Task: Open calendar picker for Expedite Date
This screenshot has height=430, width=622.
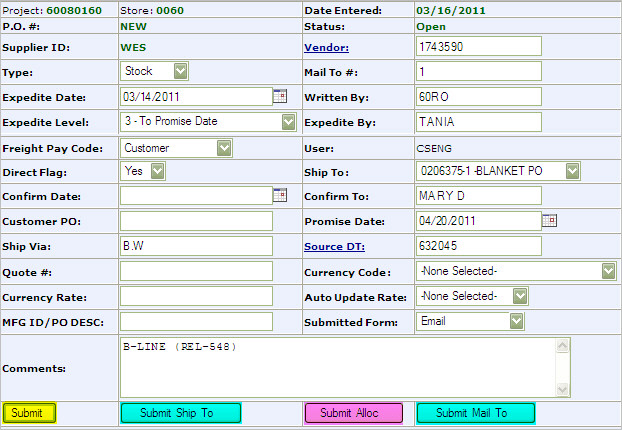Action: pyautogui.click(x=280, y=96)
